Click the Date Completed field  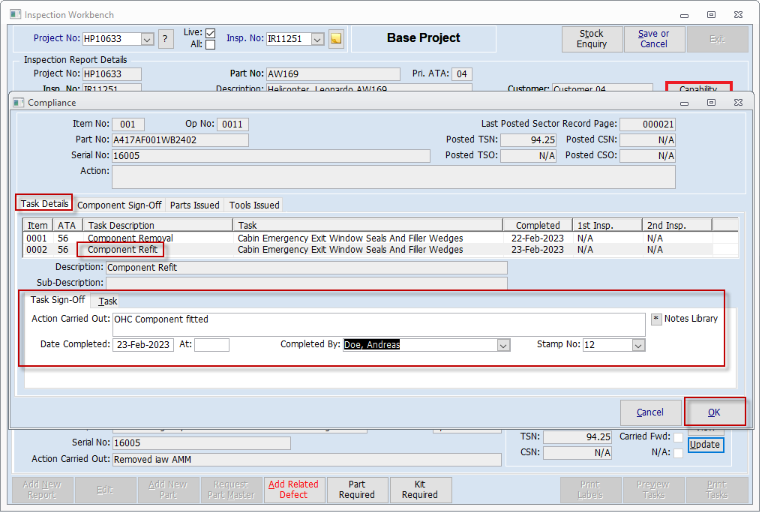(143, 345)
